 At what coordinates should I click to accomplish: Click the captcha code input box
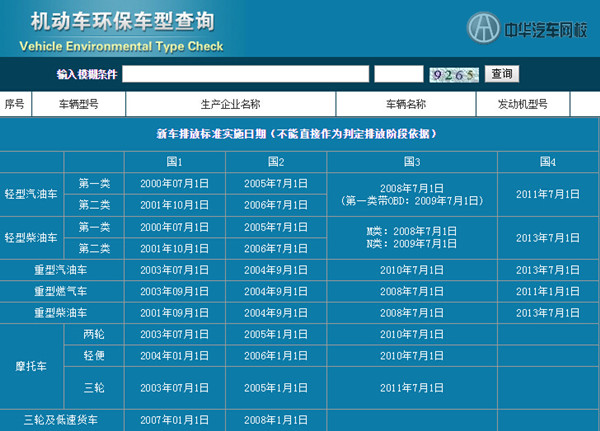click(x=399, y=74)
